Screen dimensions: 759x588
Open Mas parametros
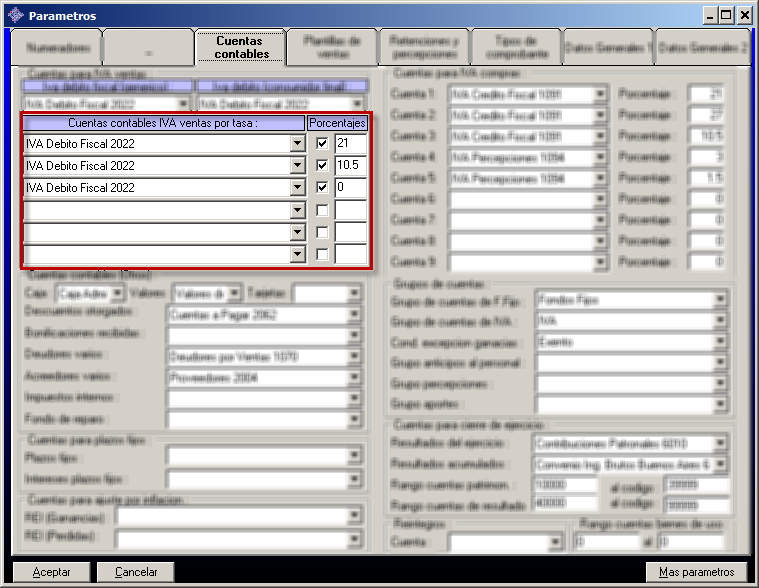point(696,572)
